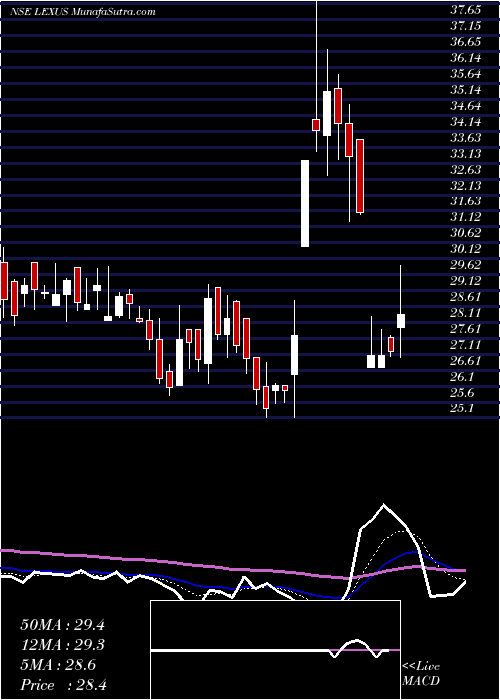Click the 27.61 price axis label
500x700 pixels.
(465, 329)
